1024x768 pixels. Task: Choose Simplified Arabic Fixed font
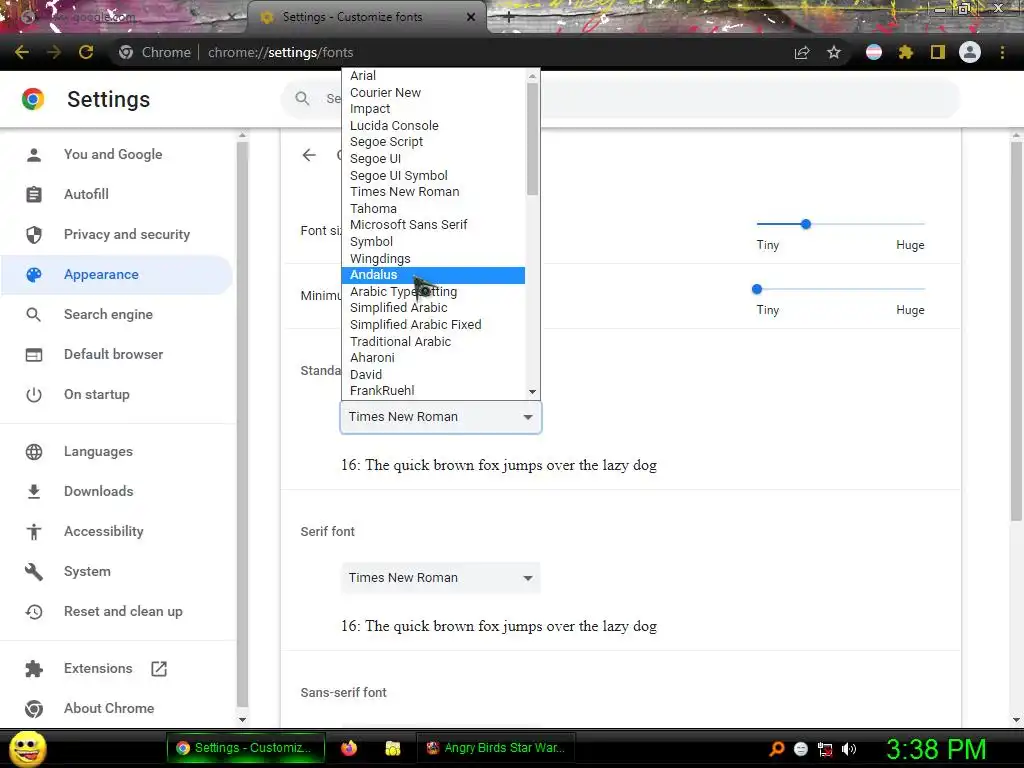pyautogui.click(x=433, y=325)
